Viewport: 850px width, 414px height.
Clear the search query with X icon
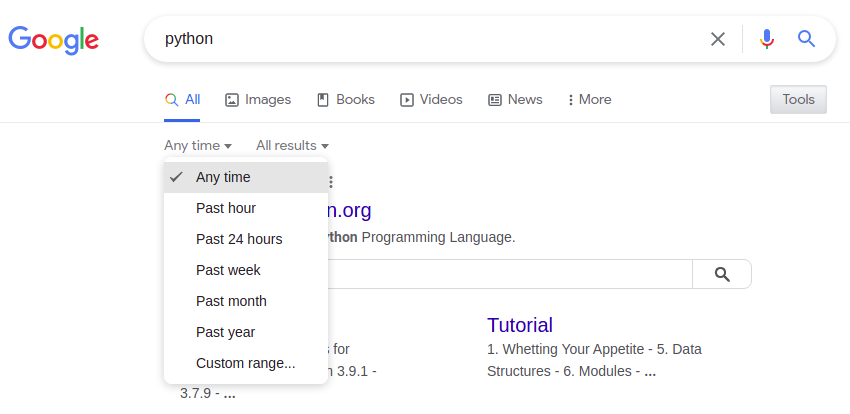(x=718, y=39)
